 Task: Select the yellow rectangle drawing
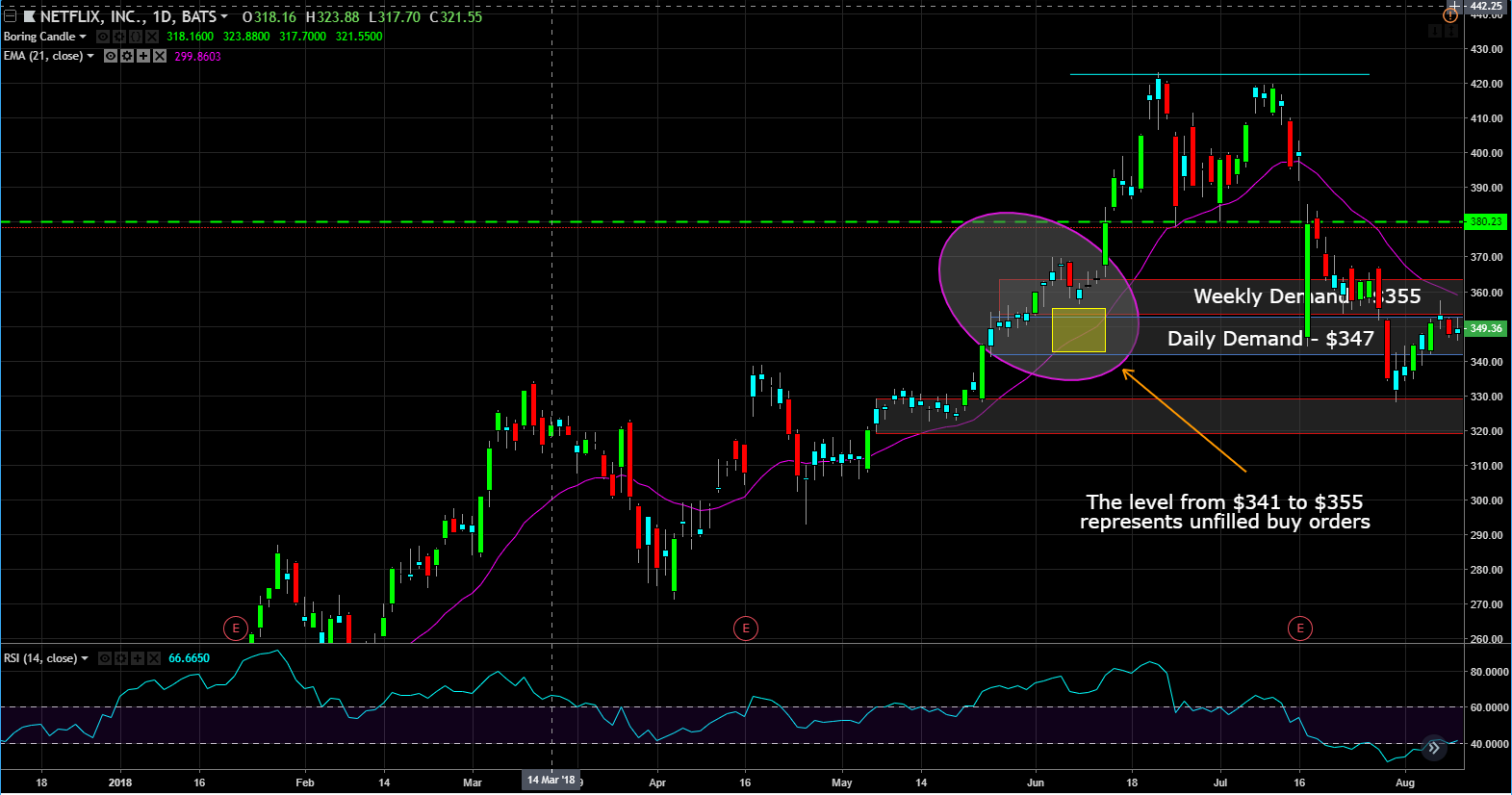click(1079, 330)
